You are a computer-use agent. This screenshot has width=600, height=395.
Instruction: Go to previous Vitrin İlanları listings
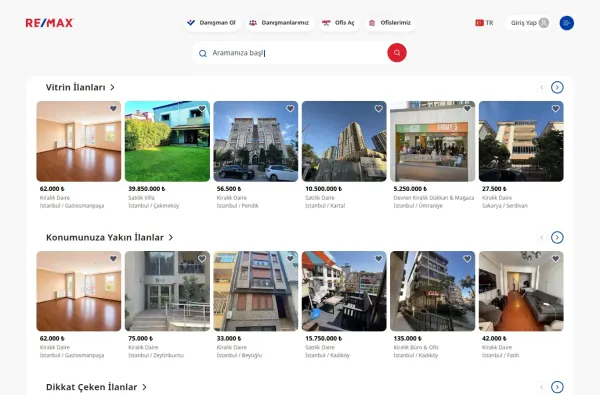click(541, 88)
